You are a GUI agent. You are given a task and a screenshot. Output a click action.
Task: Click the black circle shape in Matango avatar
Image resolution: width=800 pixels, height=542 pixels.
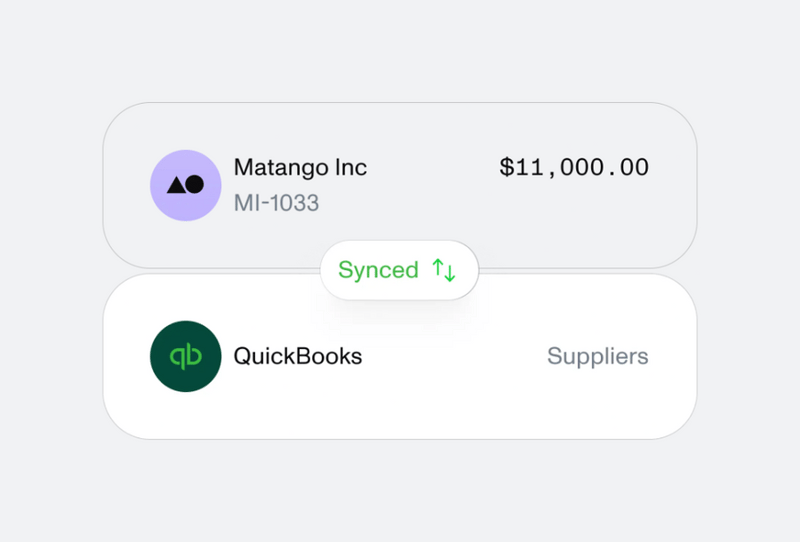tap(195, 184)
